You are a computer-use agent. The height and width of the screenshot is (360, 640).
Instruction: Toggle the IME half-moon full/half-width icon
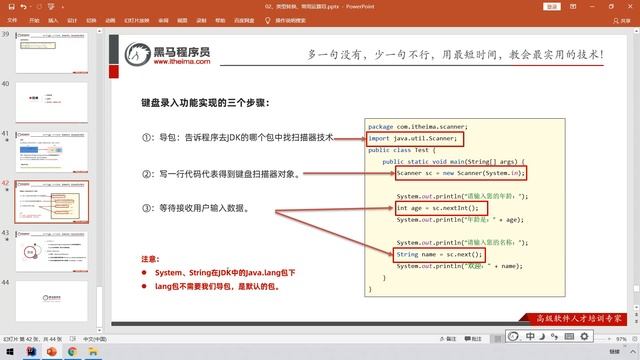[542, 336]
